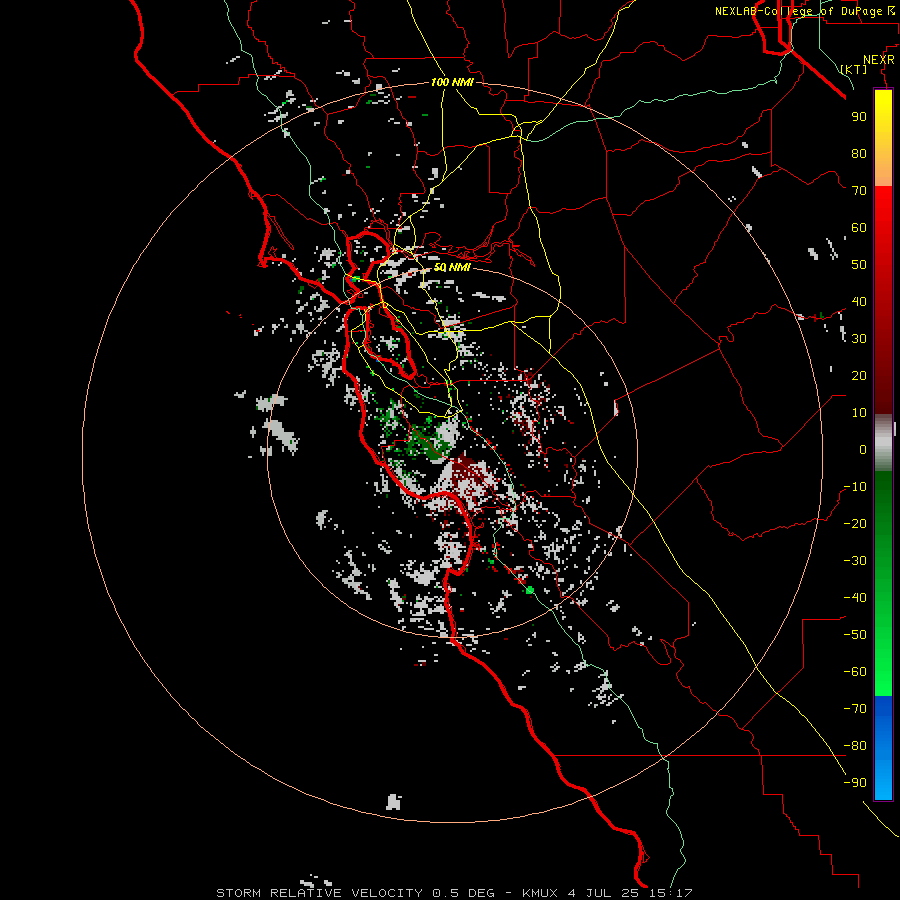The image size is (900, 900).
Task: Click the "STORM RELATIVE VELOCITY" caption text
Action: click(x=319, y=893)
